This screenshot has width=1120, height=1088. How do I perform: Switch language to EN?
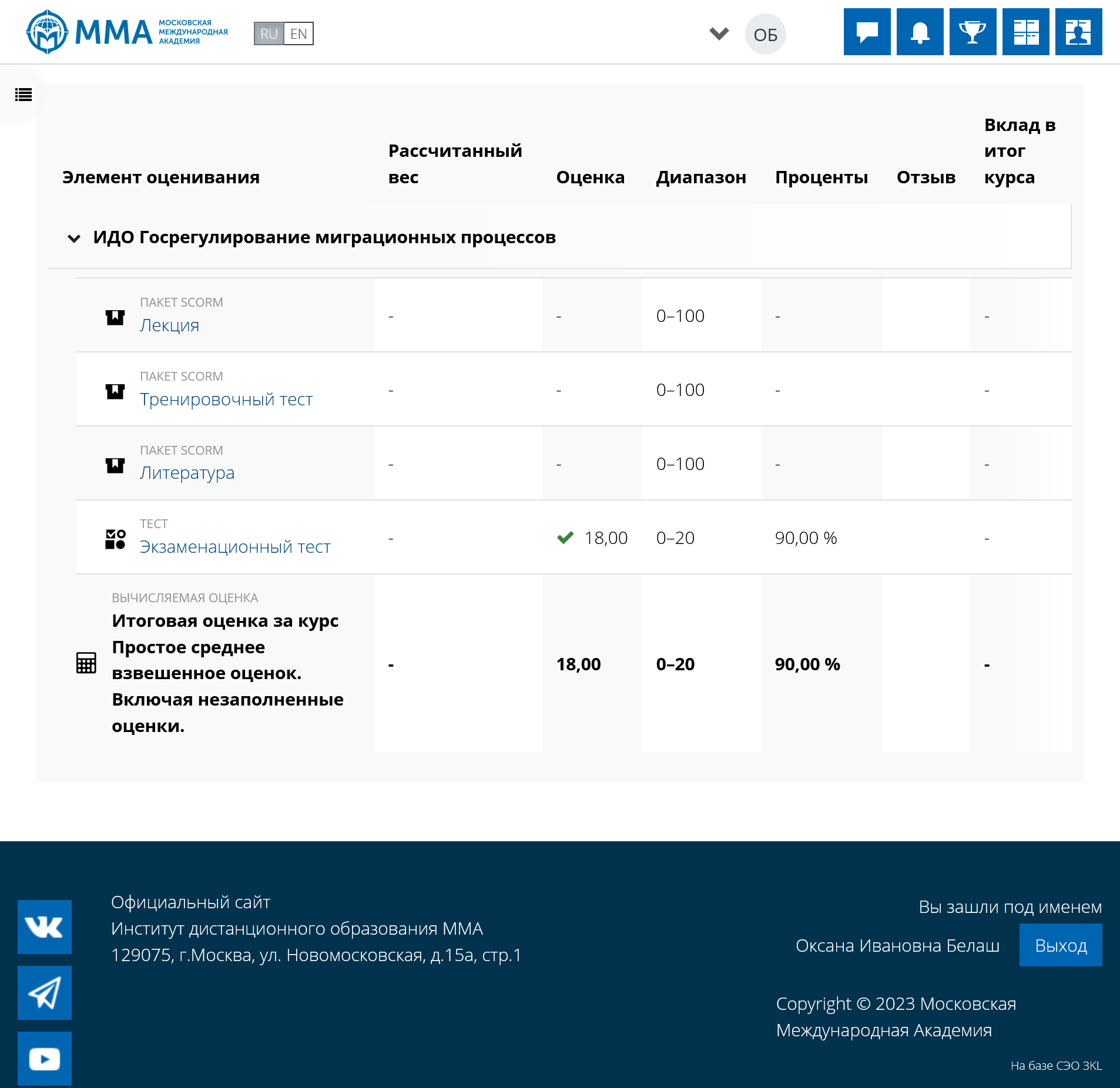click(x=299, y=34)
